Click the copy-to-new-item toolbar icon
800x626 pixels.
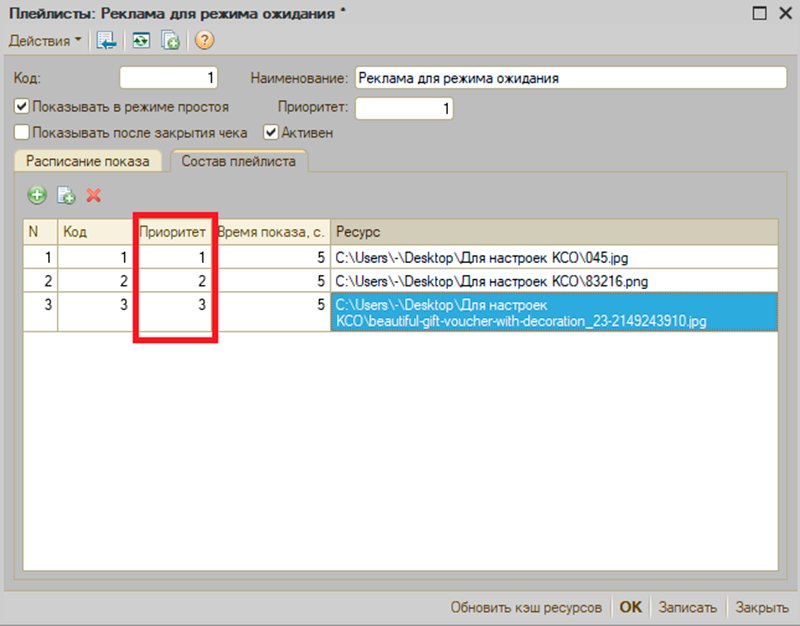(x=170, y=40)
